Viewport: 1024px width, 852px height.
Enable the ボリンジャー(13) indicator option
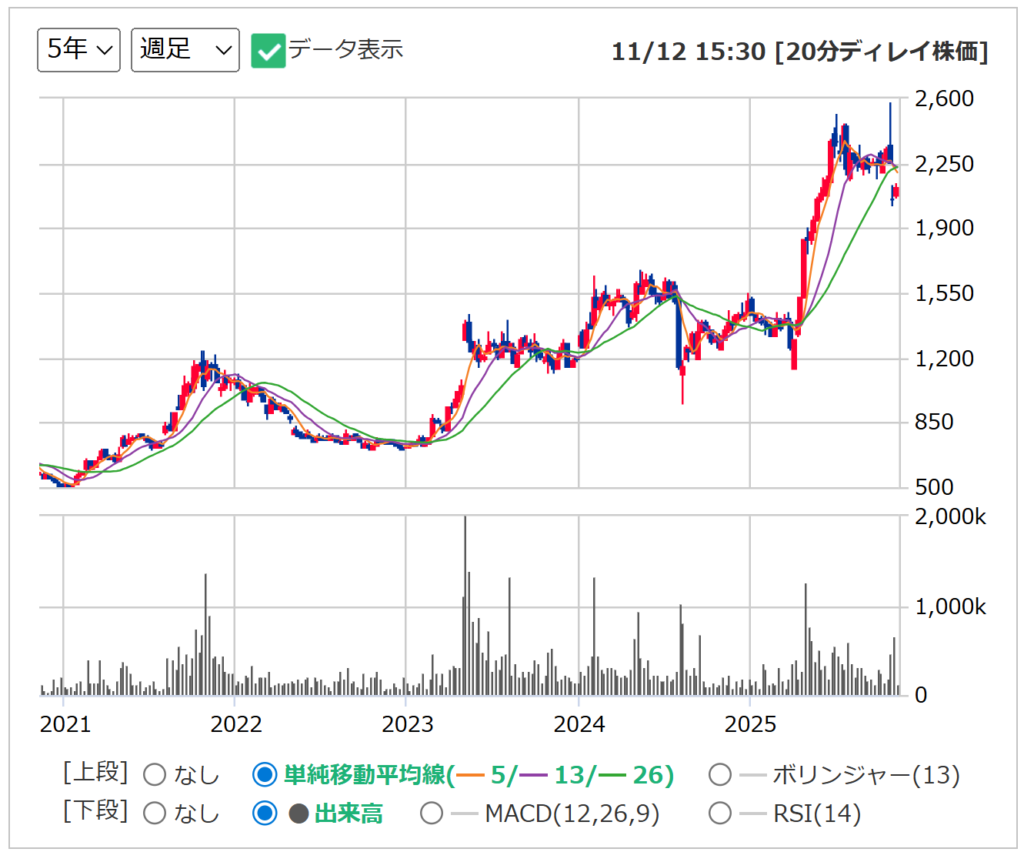pos(719,774)
